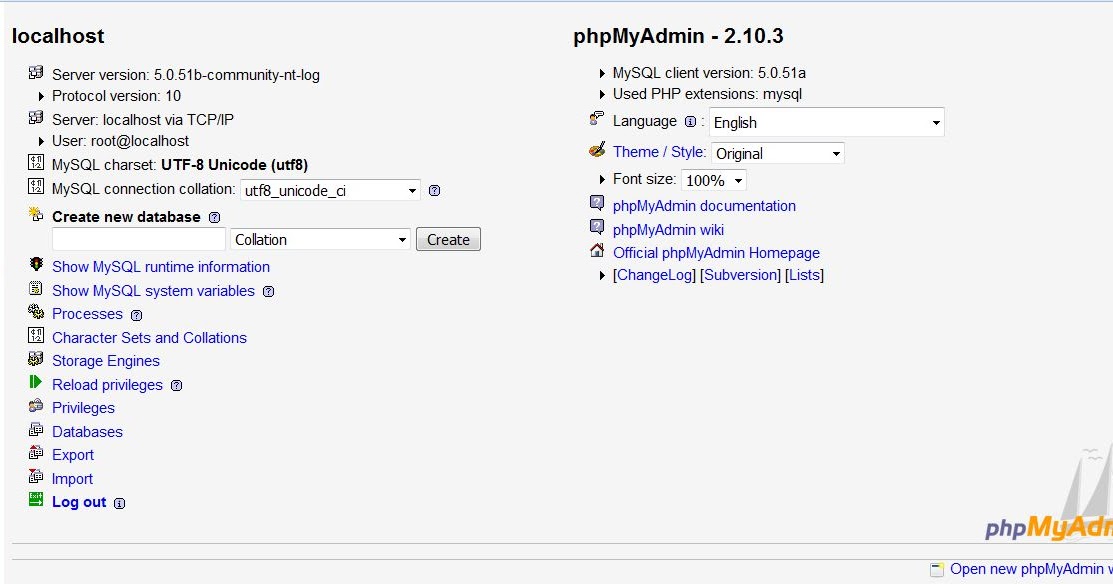The height and width of the screenshot is (584, 1113).
Task: Open the Import link
Action: [72, 479]
